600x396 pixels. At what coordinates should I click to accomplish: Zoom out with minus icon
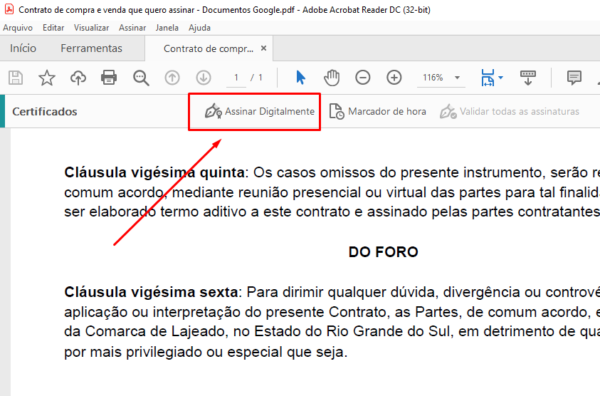[x=363, y=78]
